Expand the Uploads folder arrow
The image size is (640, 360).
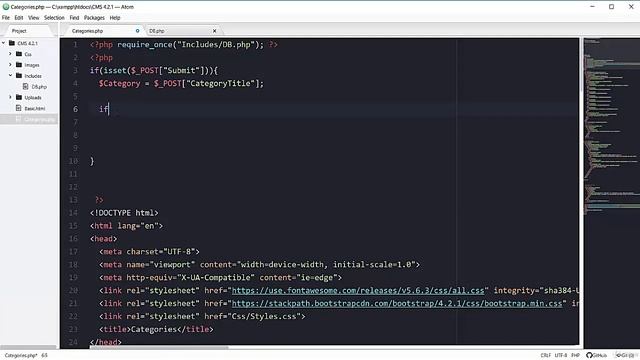[x=11, y=97]
